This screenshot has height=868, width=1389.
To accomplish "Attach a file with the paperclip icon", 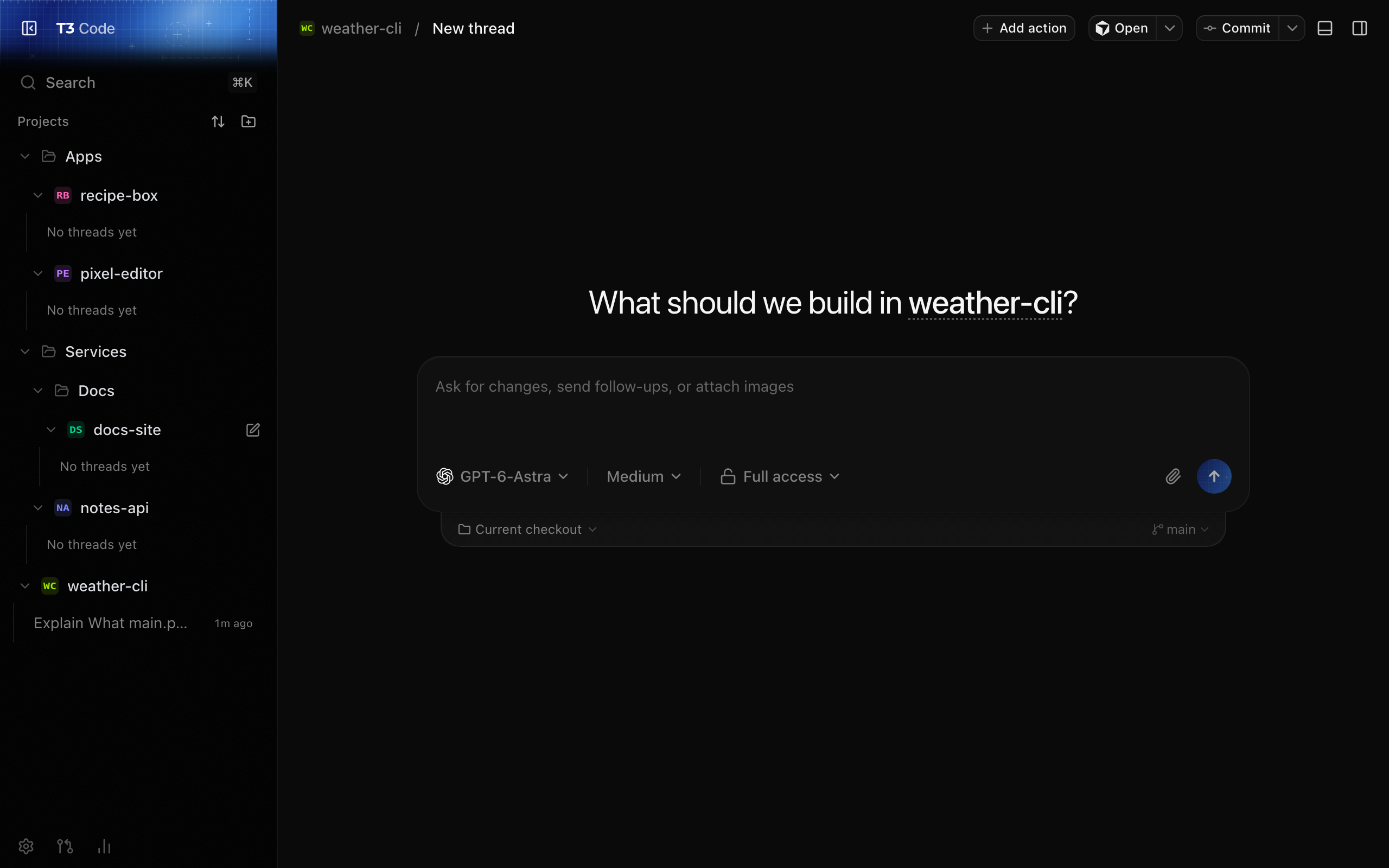I will [x=1173, y=476].
